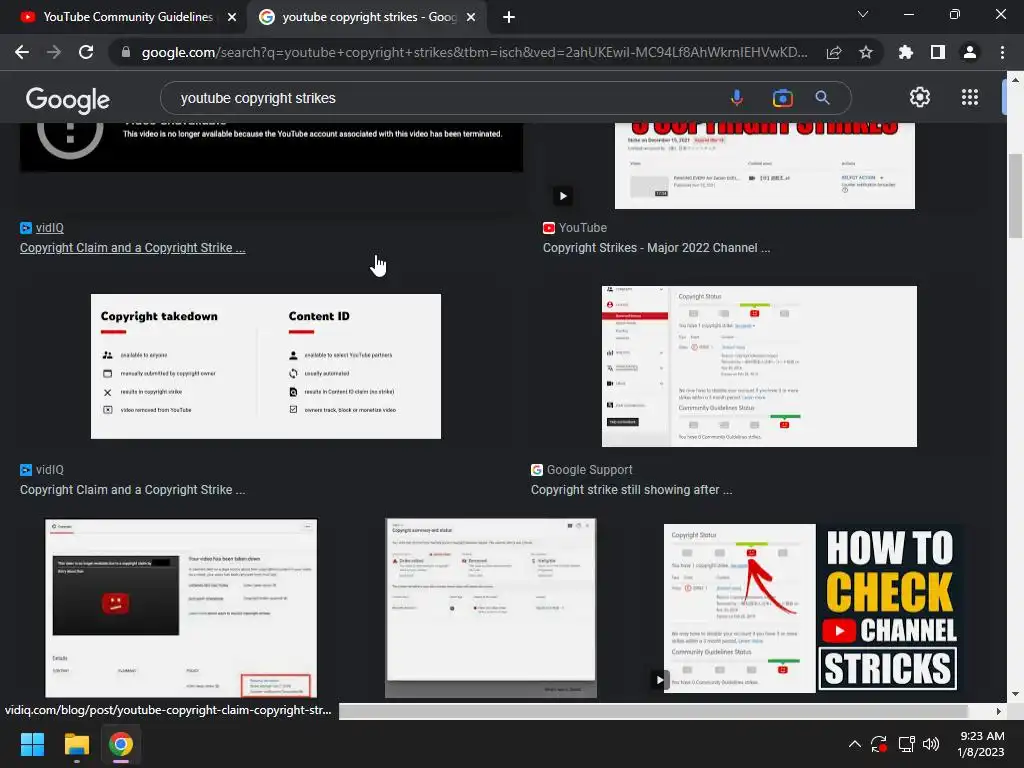Open the volume speaker control

coord(931,744)
